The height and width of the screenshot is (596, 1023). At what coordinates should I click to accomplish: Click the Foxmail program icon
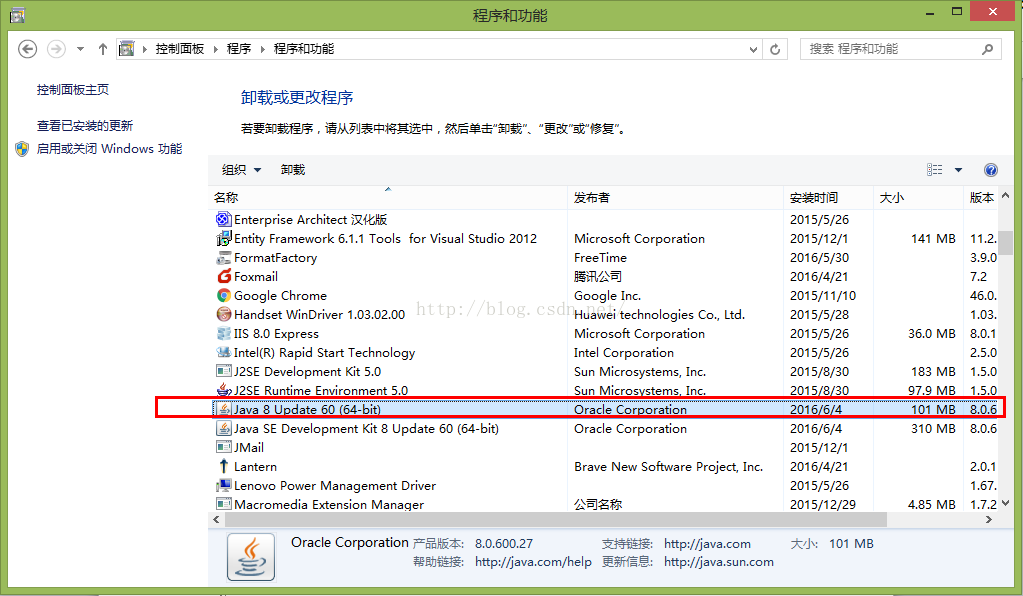223,276
